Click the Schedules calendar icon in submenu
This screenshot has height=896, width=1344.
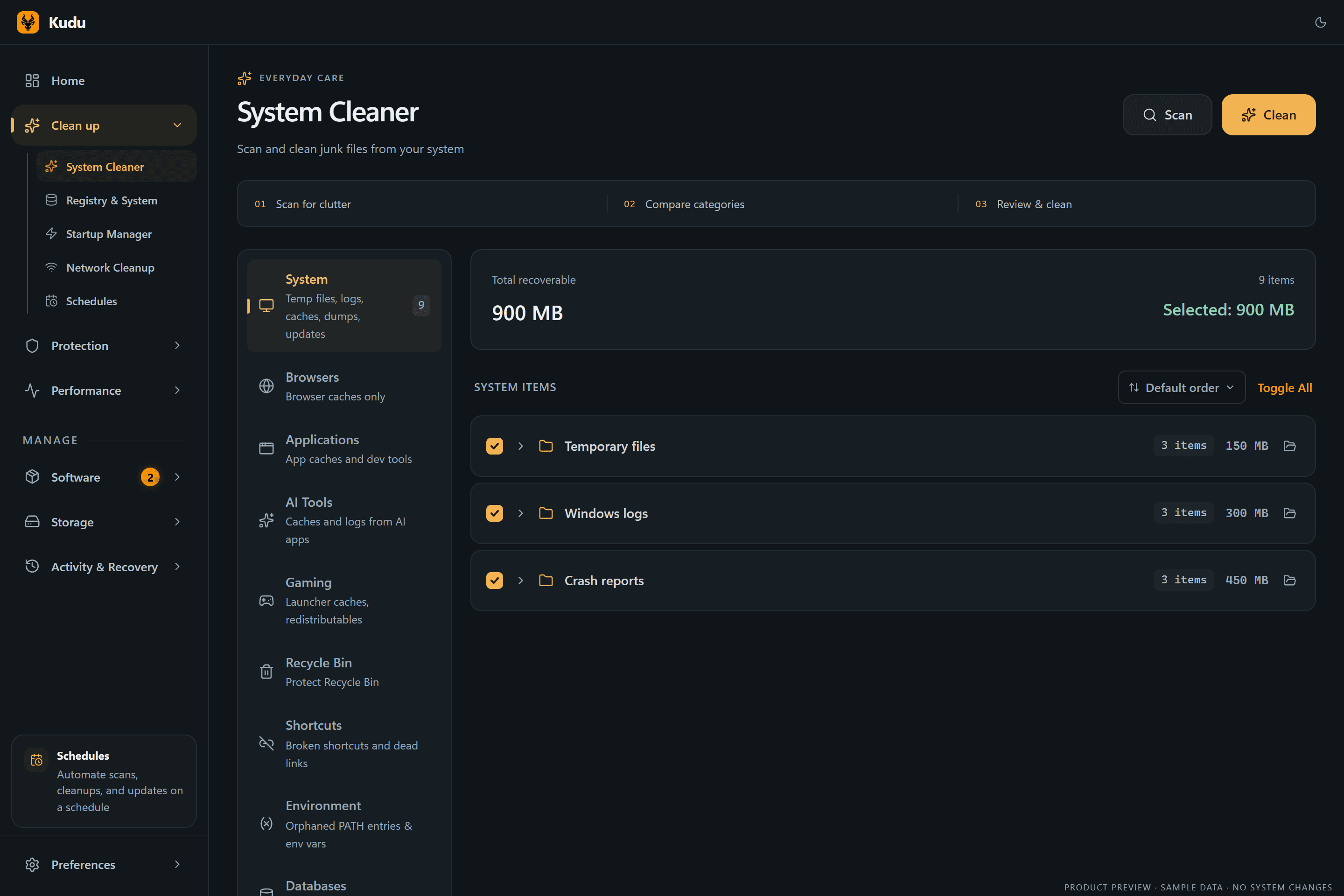tap(51, 301)
